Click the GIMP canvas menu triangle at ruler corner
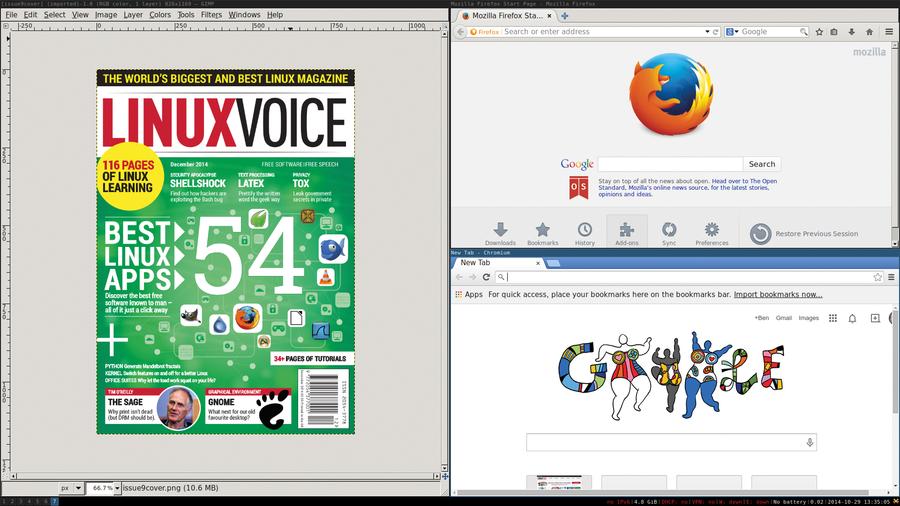 click(6, 26)
